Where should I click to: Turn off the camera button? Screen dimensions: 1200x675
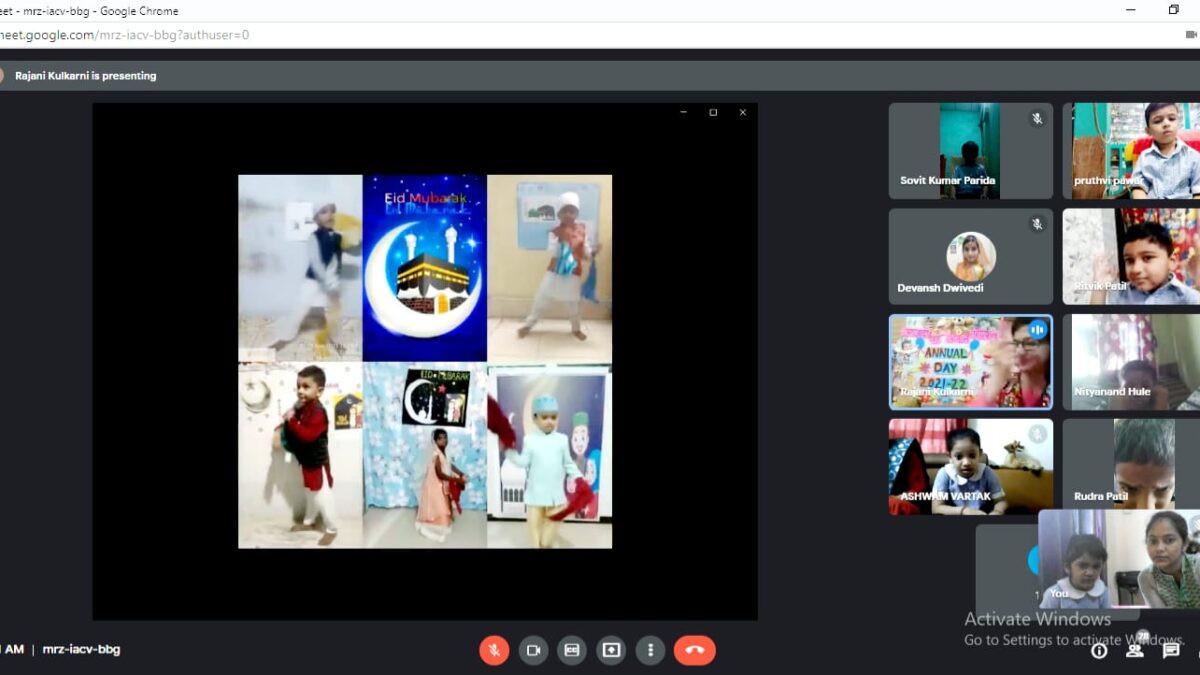pos(533,650)
